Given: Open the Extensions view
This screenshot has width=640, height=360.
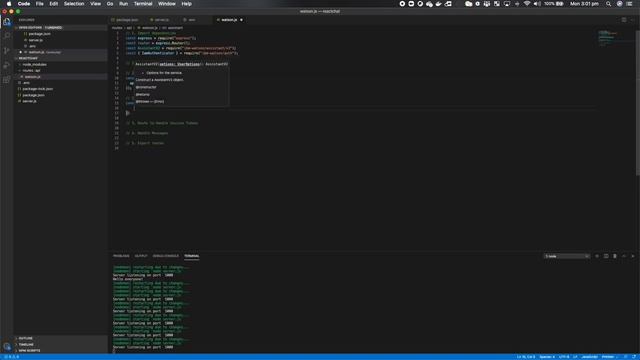Looking at the screenshot, I should coord(7,80).
